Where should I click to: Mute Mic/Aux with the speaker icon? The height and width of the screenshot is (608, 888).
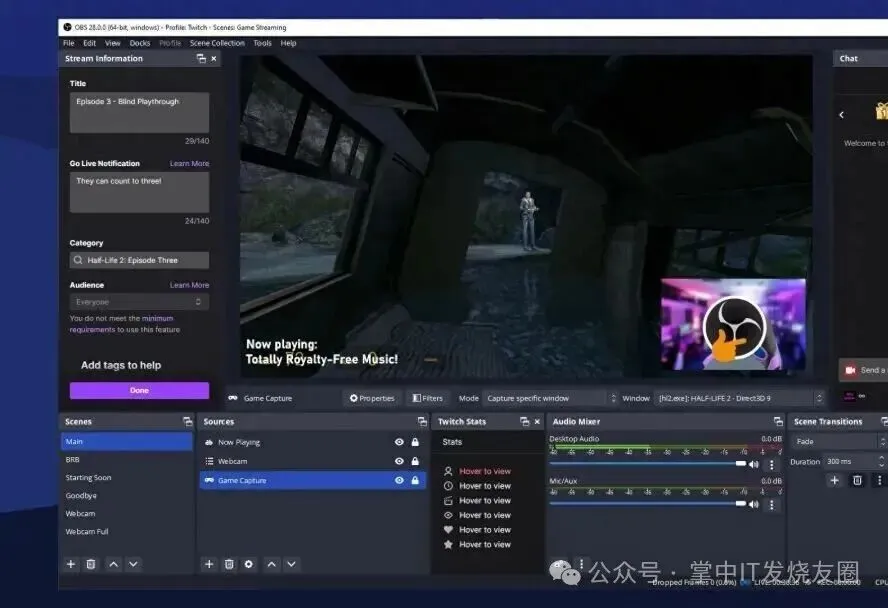click(x=754, y=504)
